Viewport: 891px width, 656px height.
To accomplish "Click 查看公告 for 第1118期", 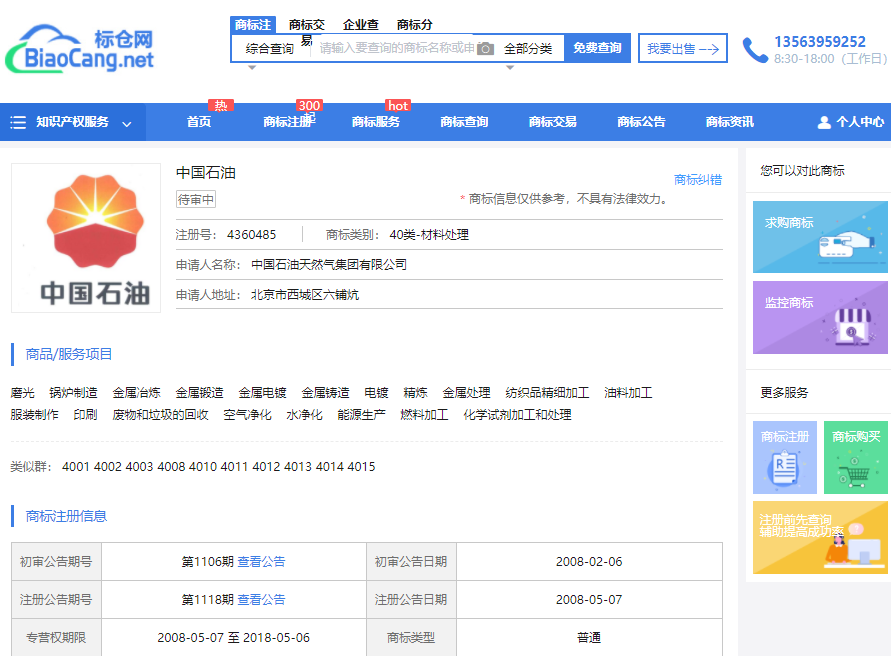I will pos(261,600).
